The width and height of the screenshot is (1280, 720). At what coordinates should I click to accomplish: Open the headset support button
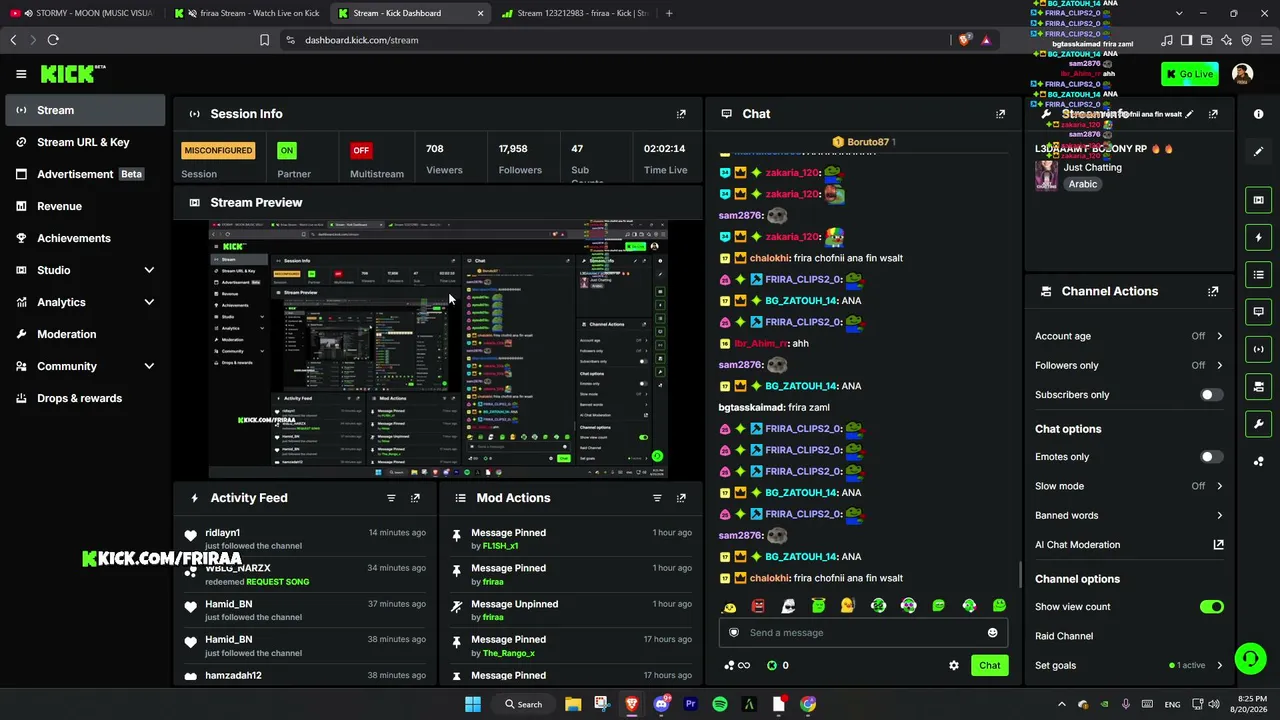pos(1250,658)
